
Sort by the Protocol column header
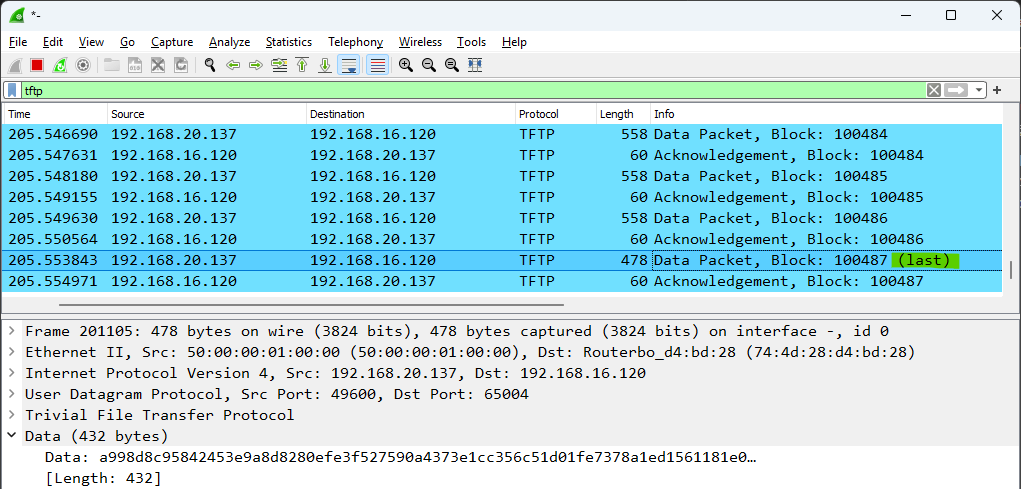tap(555, 114)
